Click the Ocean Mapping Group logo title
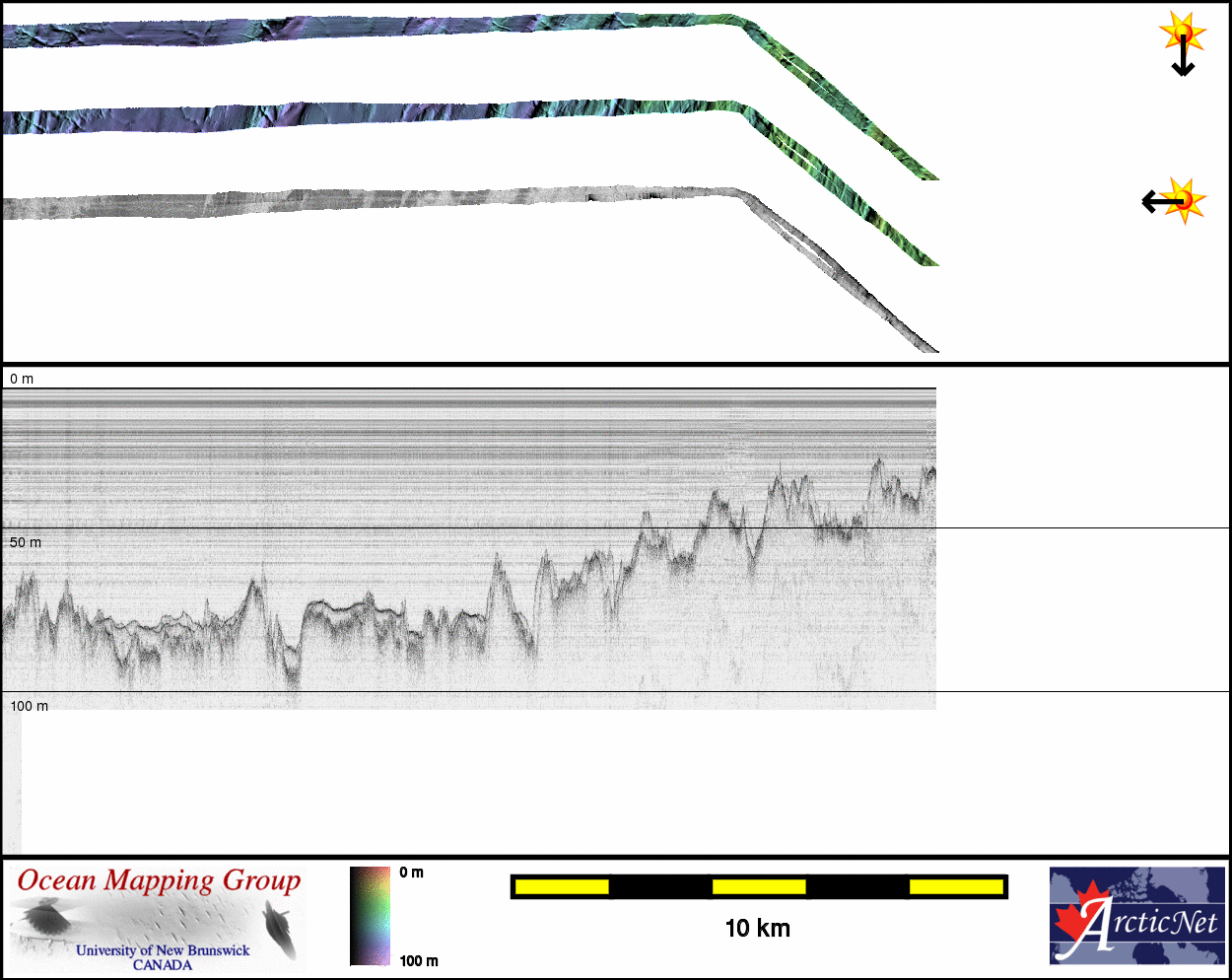Viewport: 1232px width, 980px height. (159, 880)
